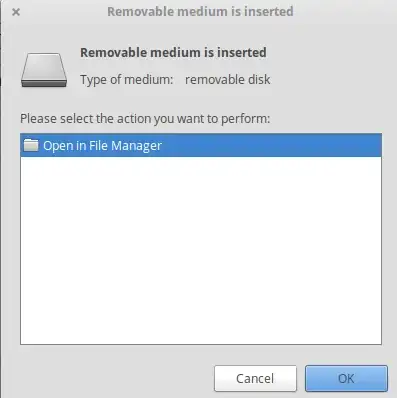Click the folder icon beside Open in File Manager
The width and height of the screenshot is (397, 398).
pyautogui.click(x=31, y=145)
